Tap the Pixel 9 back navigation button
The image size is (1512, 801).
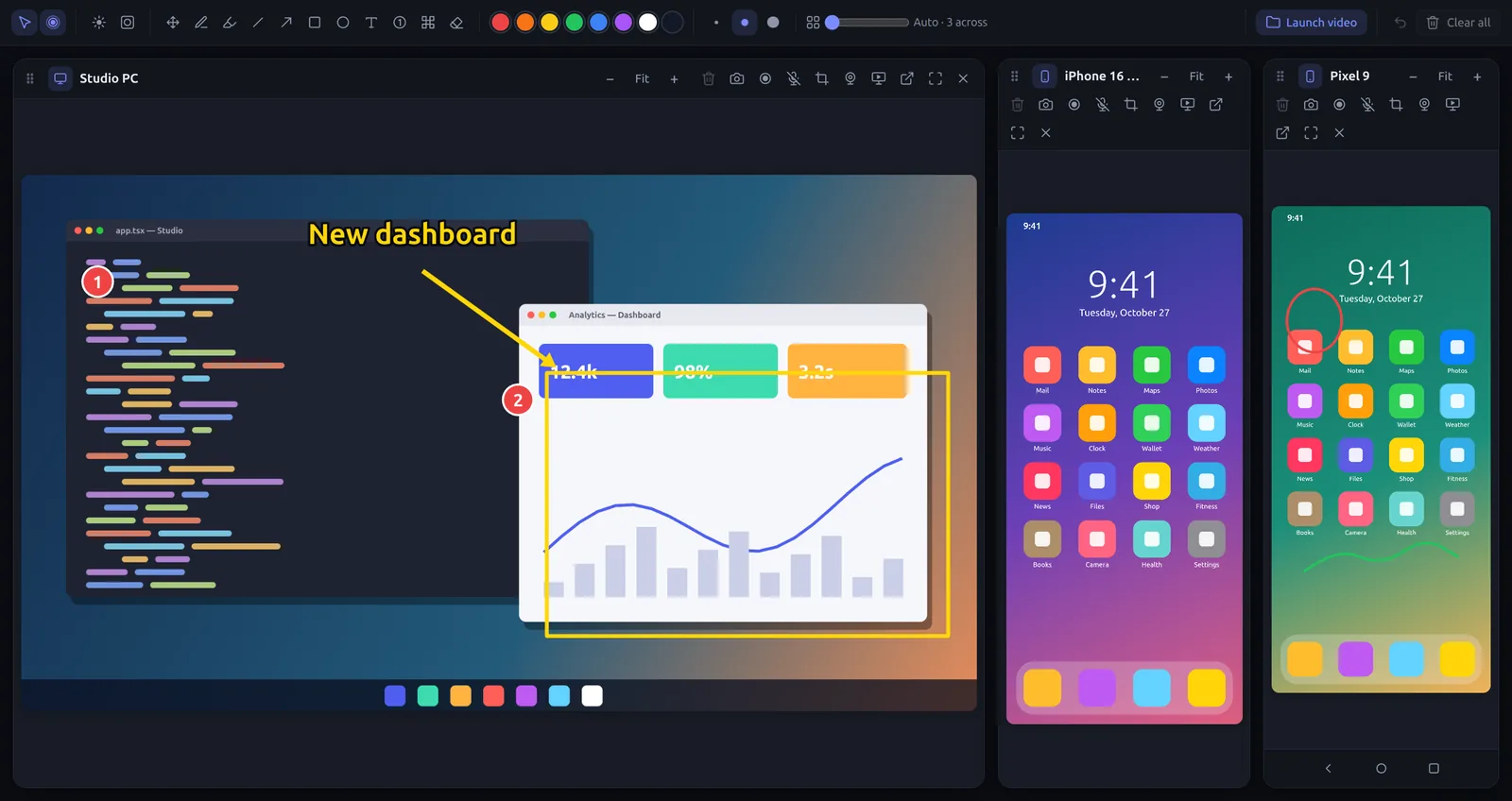click(x=1328, y=769)
